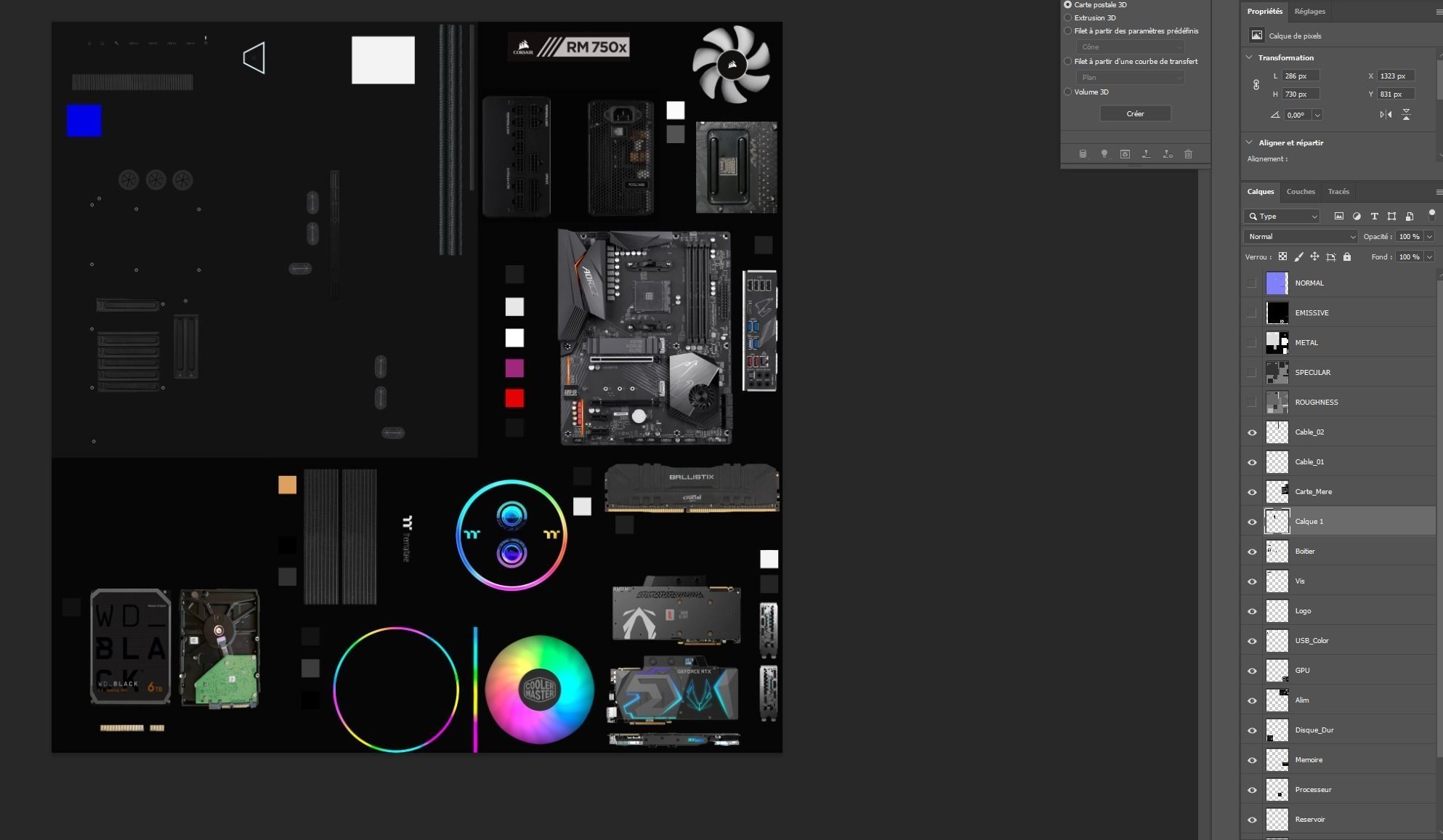1443x840 pixels.
Task: Filter layers by shape layer icon
Action: 1391,216
